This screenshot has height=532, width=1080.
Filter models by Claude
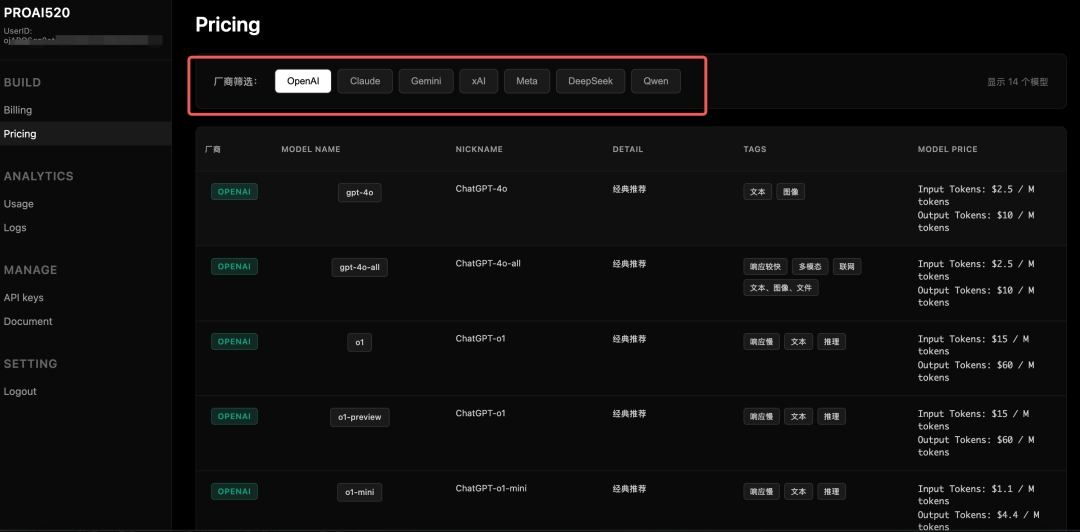(365, 81)
